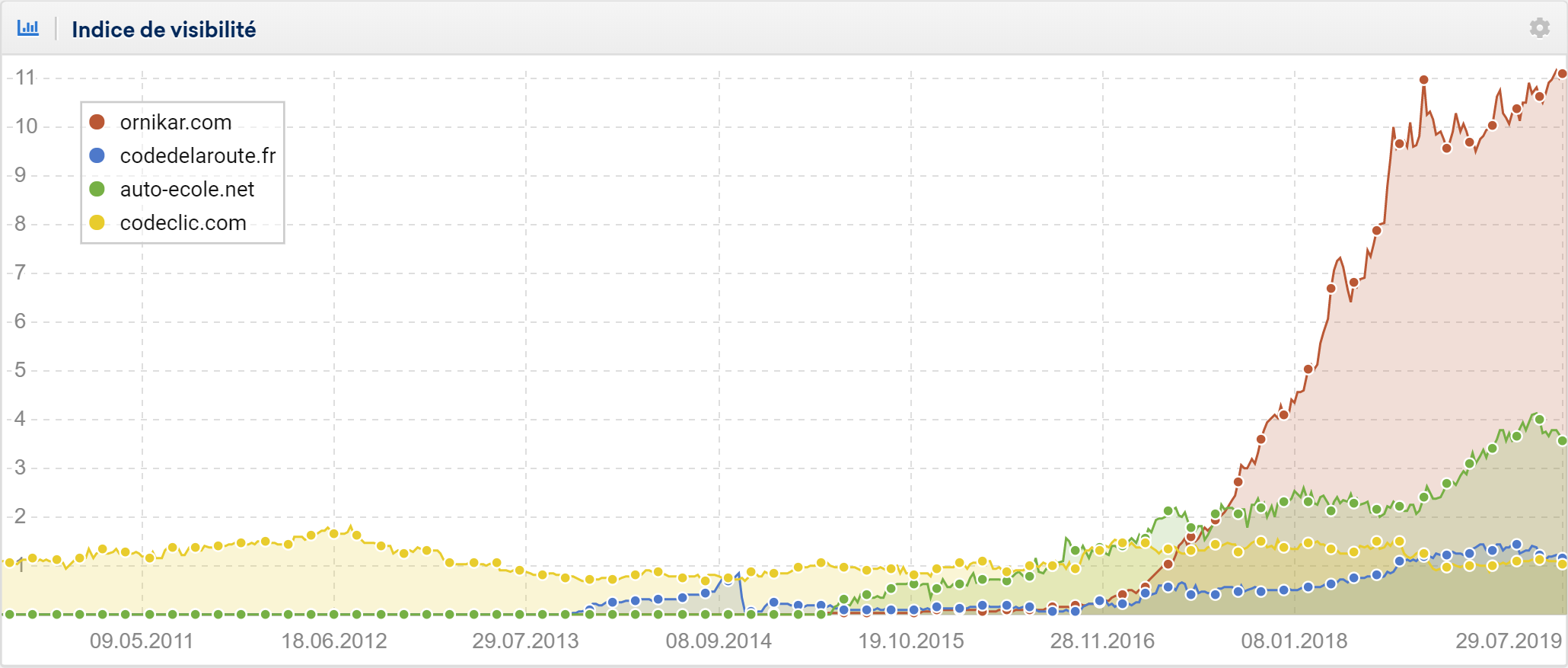This screenshot has width=1568, height=668.
Task: Open the settings gear in the chart header
Action: click(1539, 28)
